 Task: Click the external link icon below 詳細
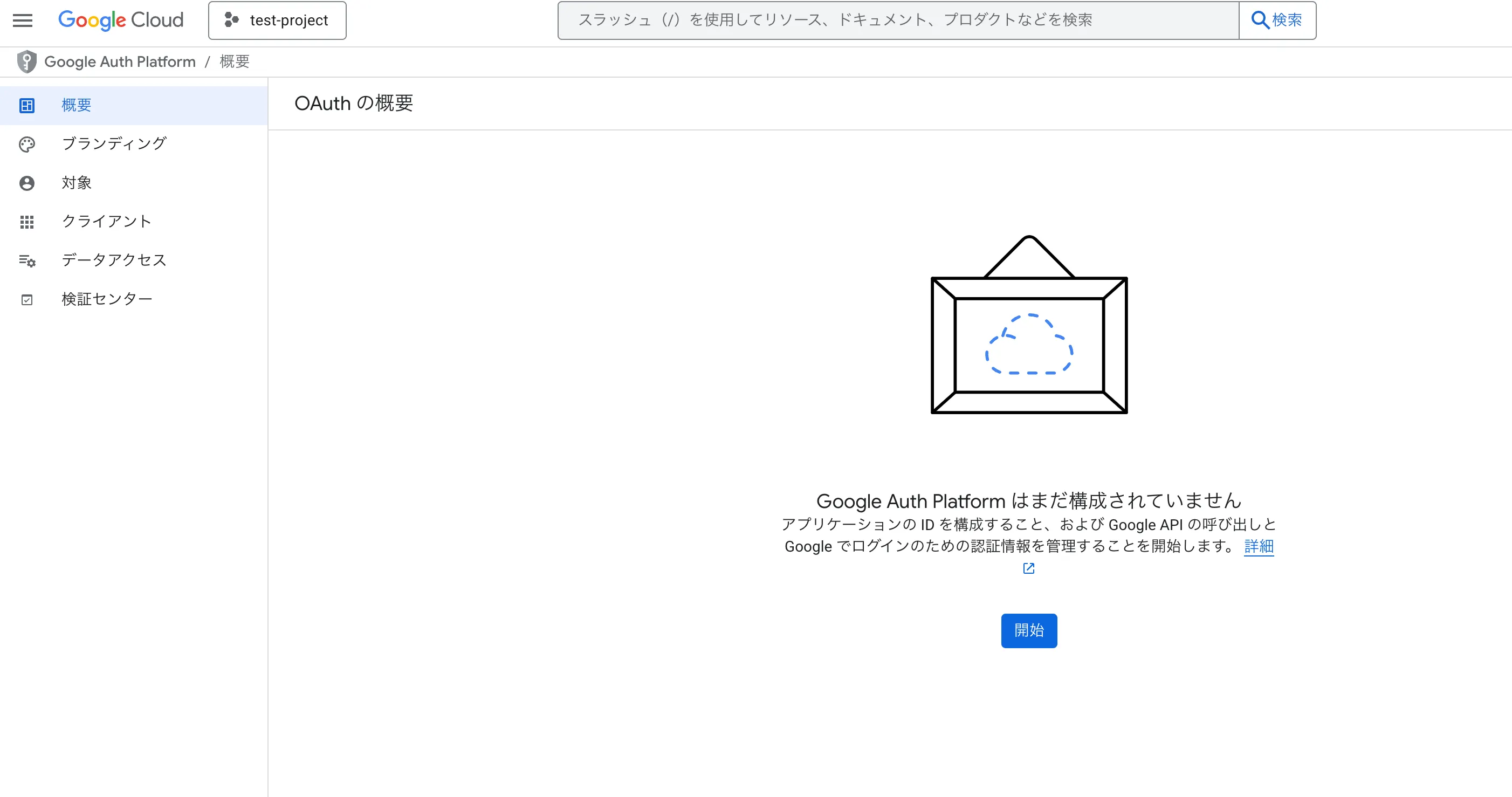(x=1028, y=568)
